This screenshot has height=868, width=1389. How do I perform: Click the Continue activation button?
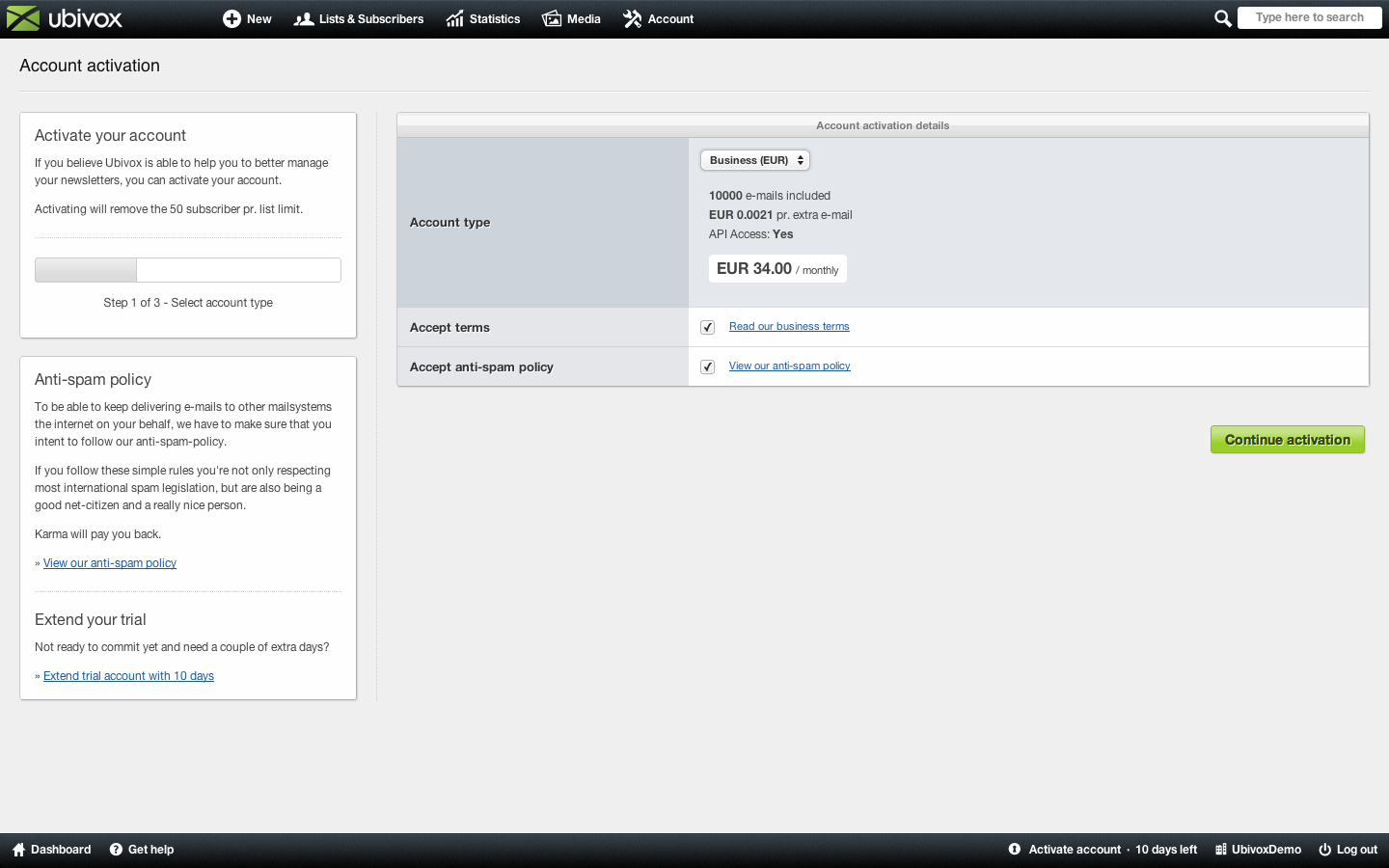click(1288, 440)
